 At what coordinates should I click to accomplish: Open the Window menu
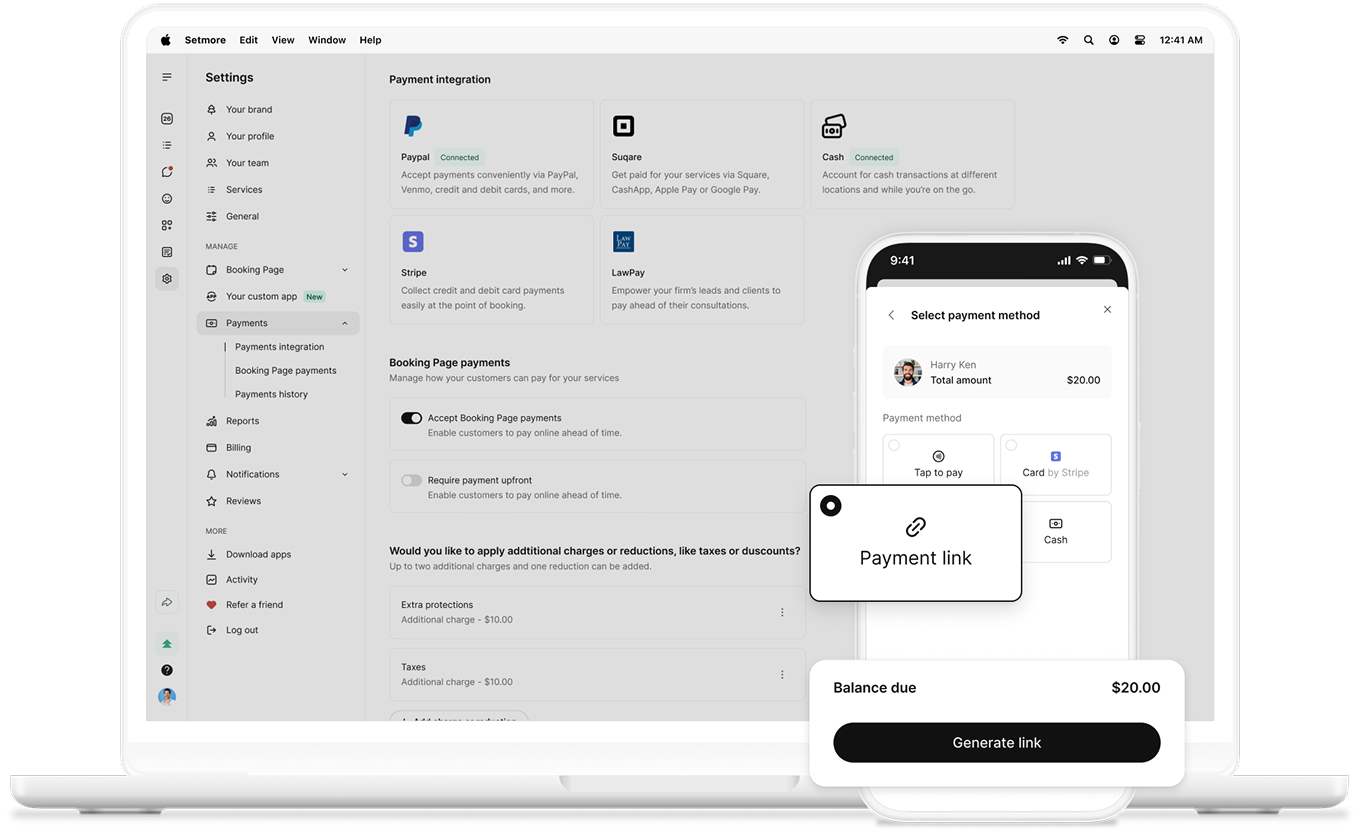(x=327, y=40)
